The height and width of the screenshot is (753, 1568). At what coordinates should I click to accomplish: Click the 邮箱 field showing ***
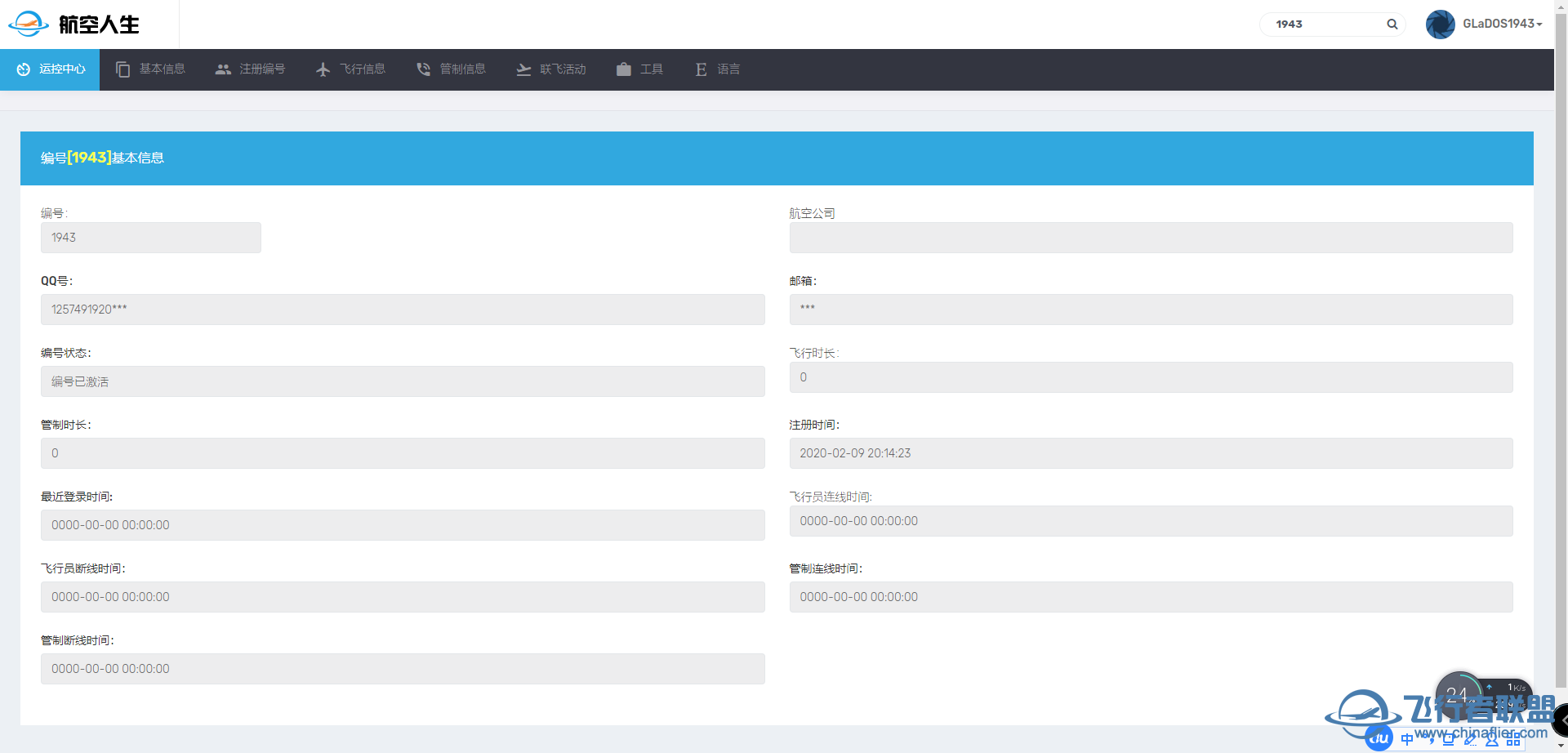(1151, 310)
